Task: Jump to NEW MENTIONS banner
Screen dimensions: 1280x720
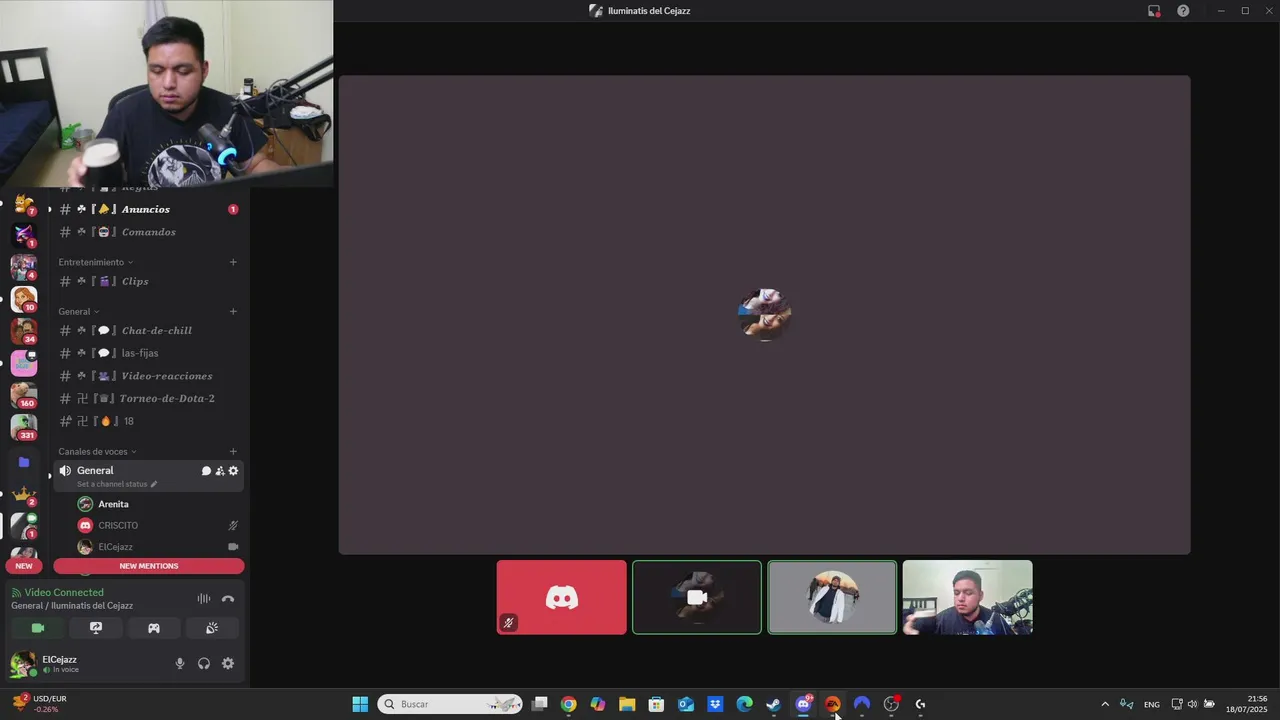Action: click(148, 566)
